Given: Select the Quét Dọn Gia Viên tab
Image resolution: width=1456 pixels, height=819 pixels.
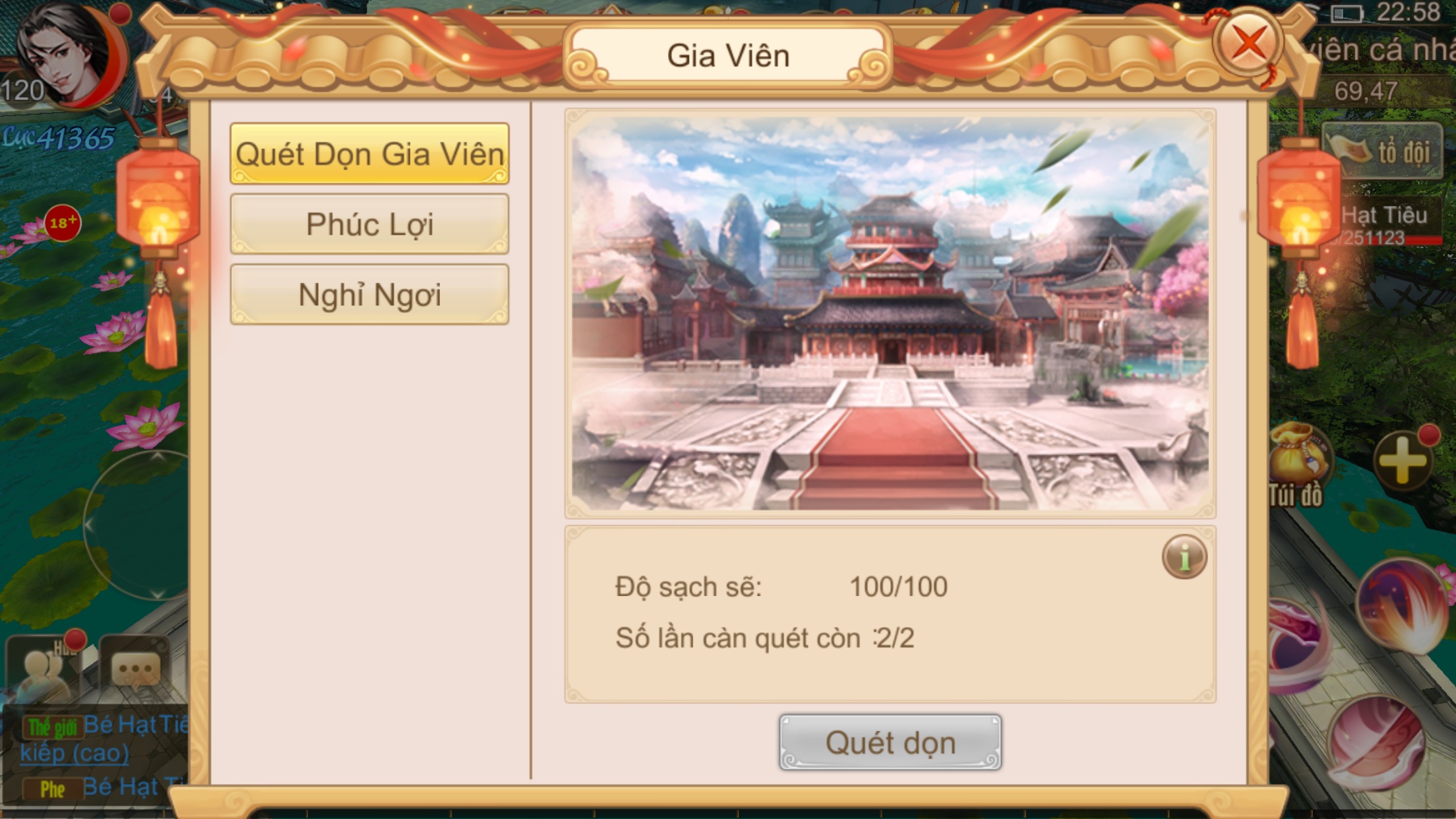Looking at the screenshot, I should click(369, 154).
